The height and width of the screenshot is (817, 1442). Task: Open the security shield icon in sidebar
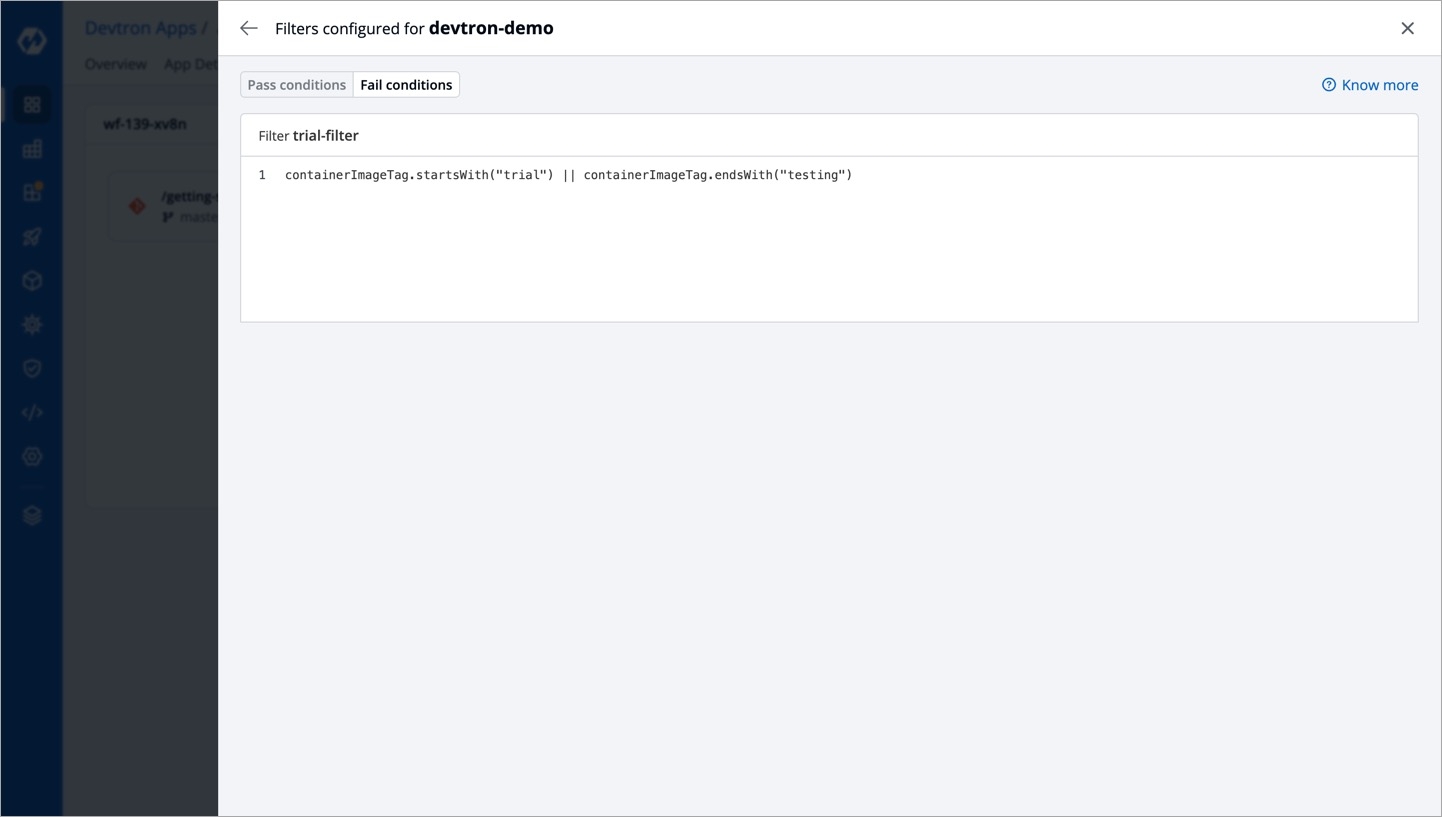[32, 368]
